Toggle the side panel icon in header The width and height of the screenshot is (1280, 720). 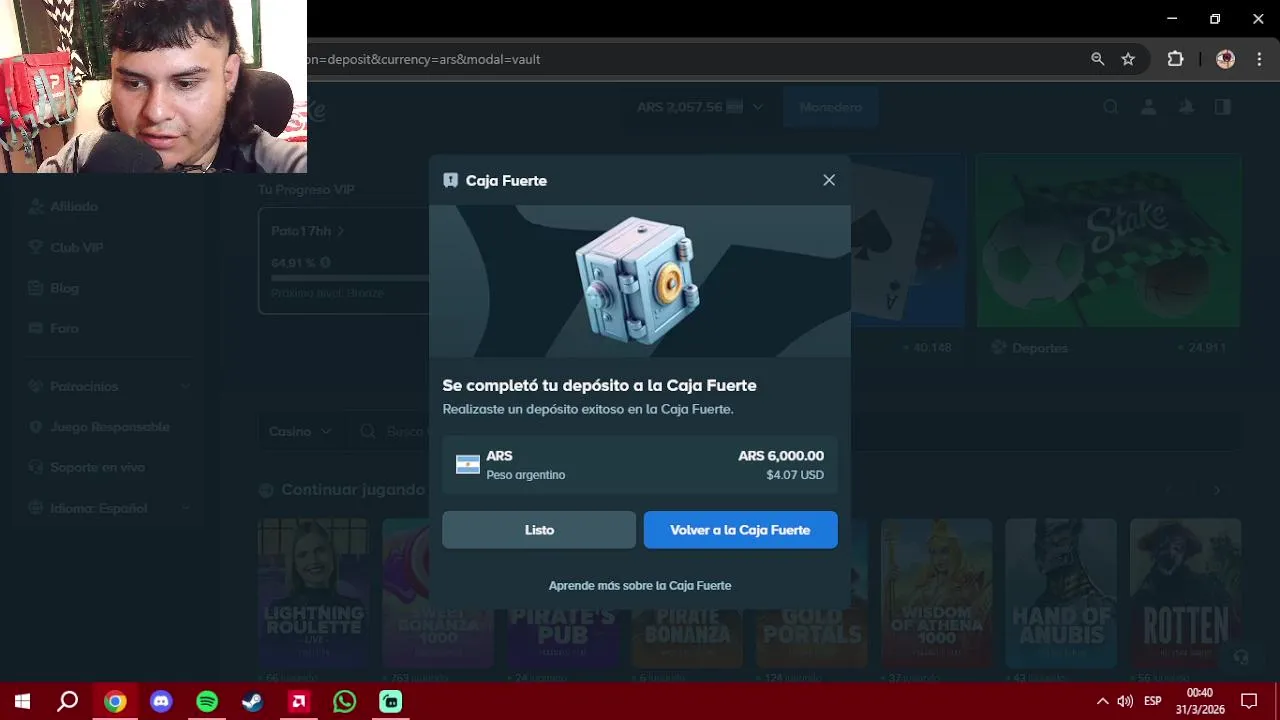[1222, 107]
